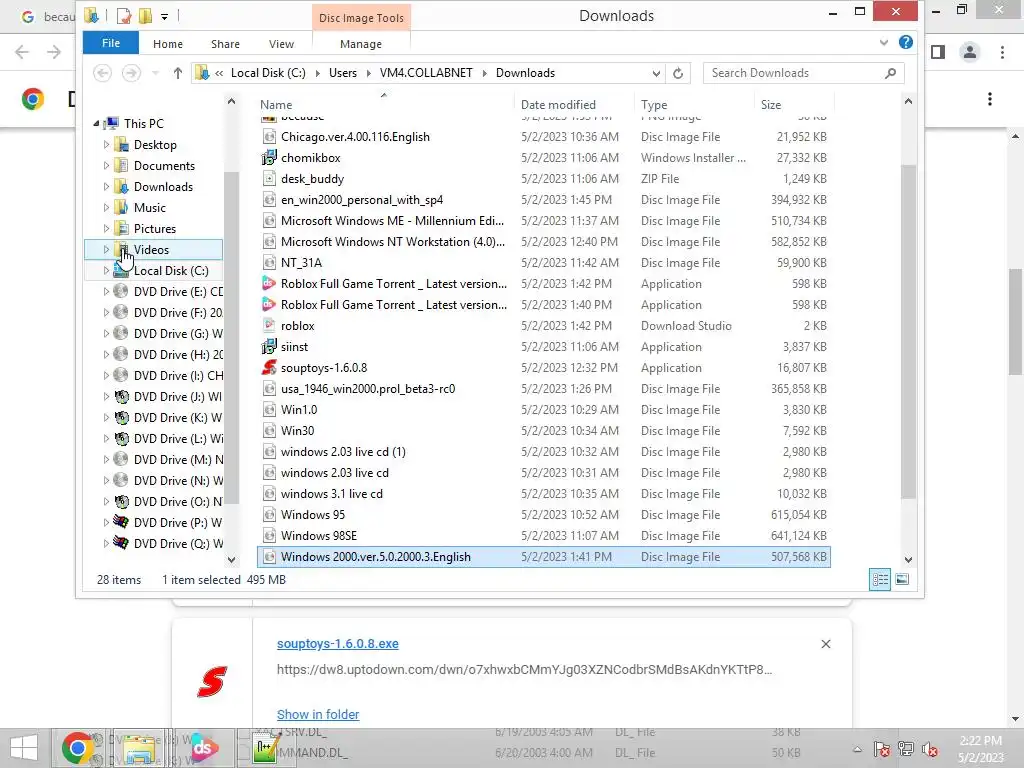Click Show in folder link

coord(318,714)
